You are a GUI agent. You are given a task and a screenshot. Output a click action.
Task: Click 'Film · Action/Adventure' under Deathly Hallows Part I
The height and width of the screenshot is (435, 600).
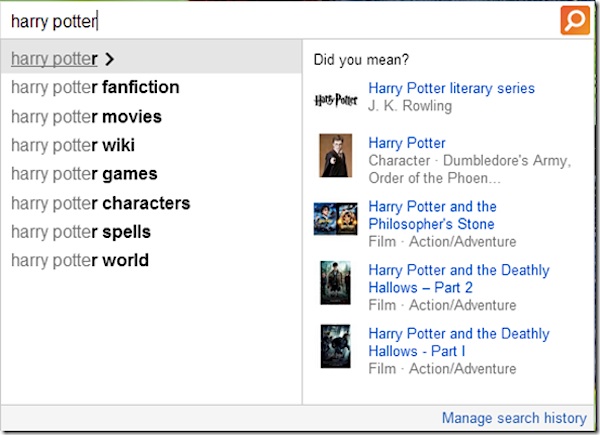(442, 369)
